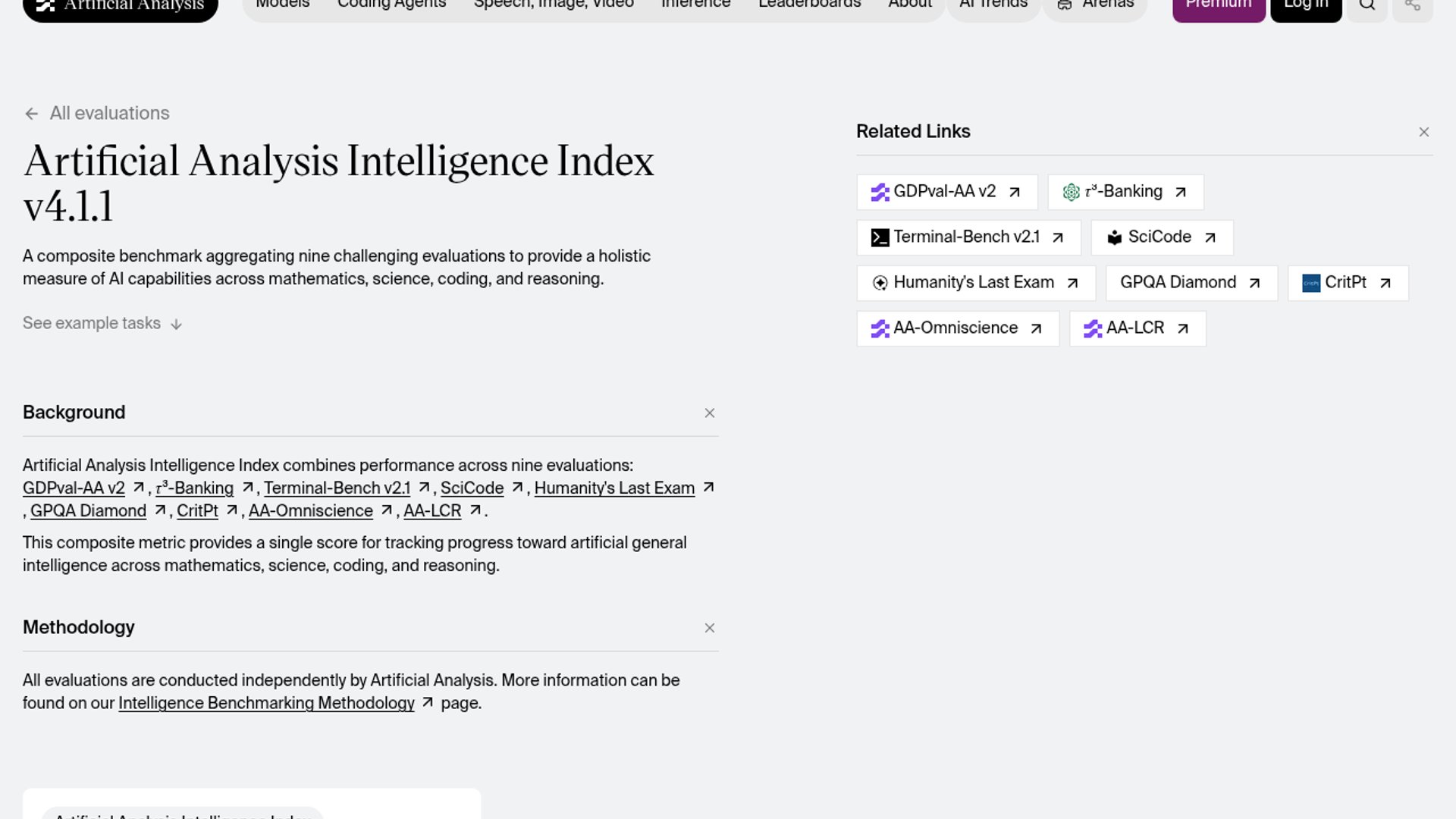Open the Inference menu
The width and height of the screenshot is (1456, 819).
point(696,6)
